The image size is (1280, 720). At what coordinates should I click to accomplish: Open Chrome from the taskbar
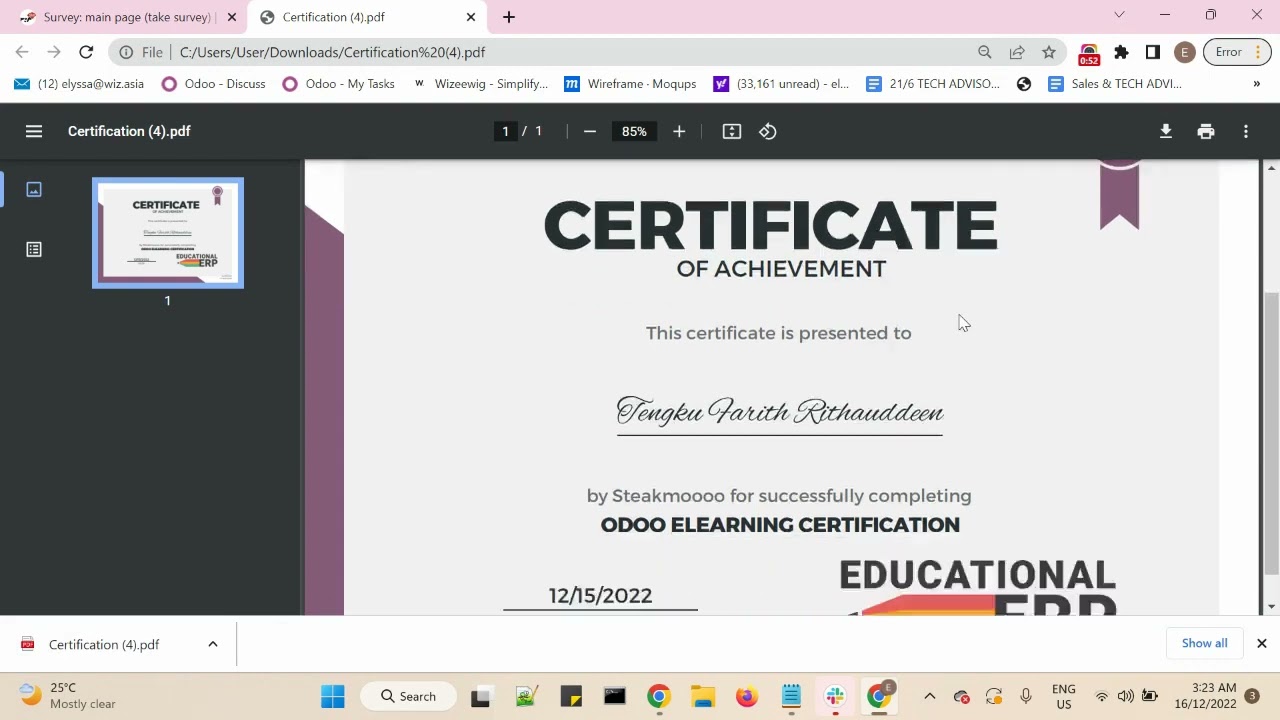[658, 696]
